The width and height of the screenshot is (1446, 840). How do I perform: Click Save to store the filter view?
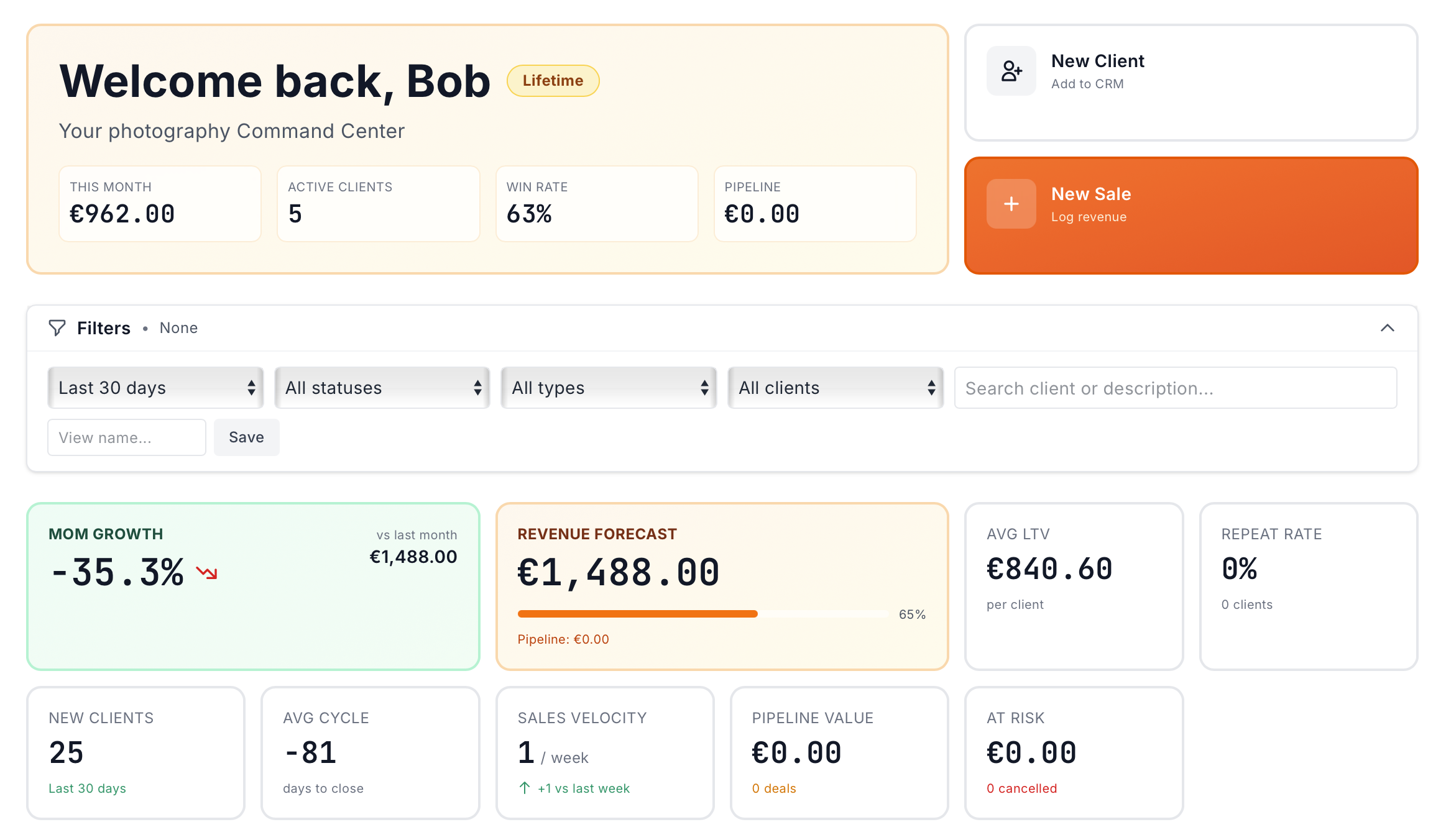click(246, 437)
